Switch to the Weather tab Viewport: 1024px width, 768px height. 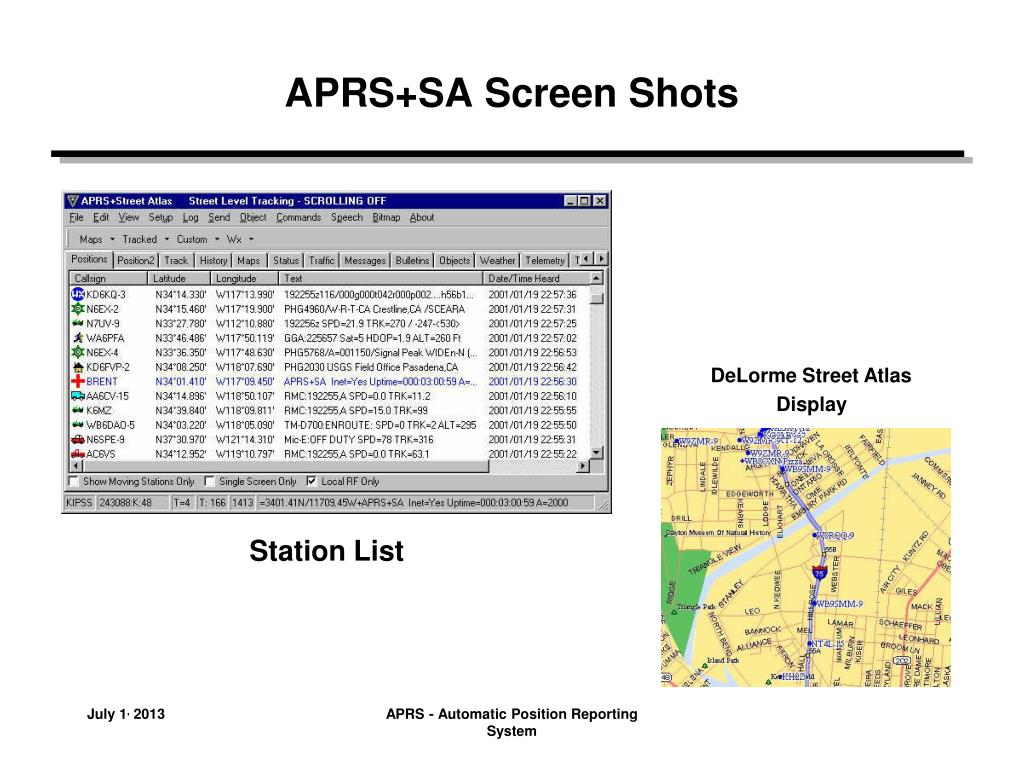point(498,261)
